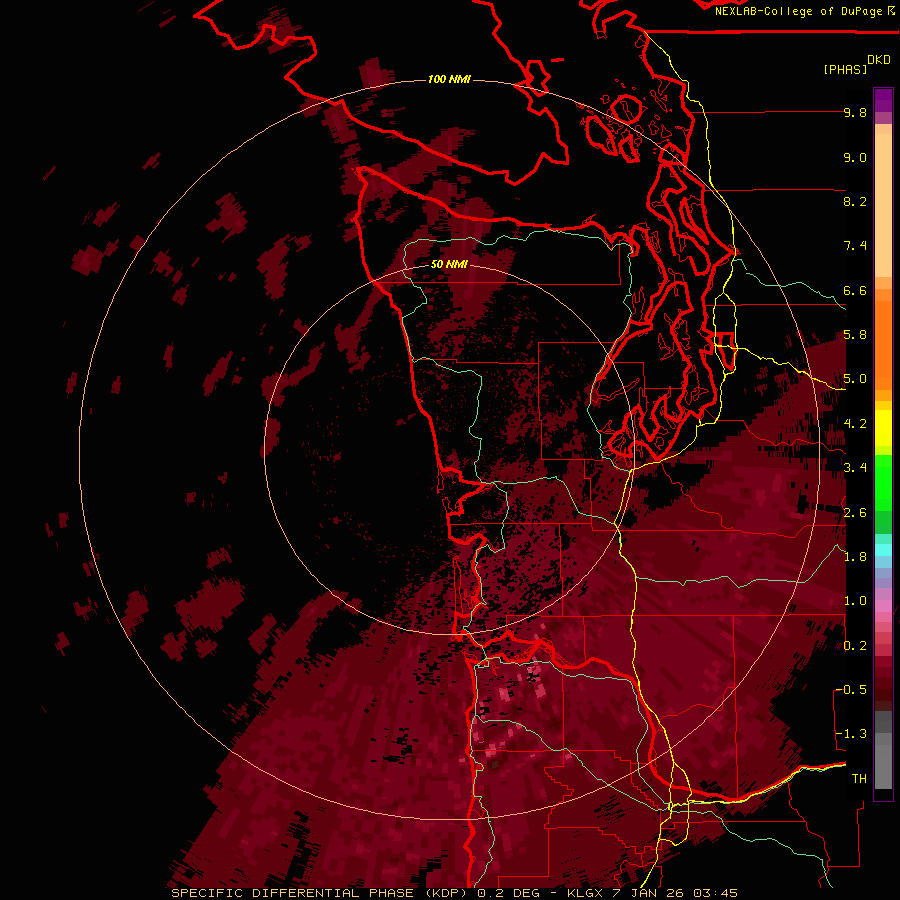Click the 5.8 scale value
The width and height of the screenshot is (900, 900).
(855, 335)
